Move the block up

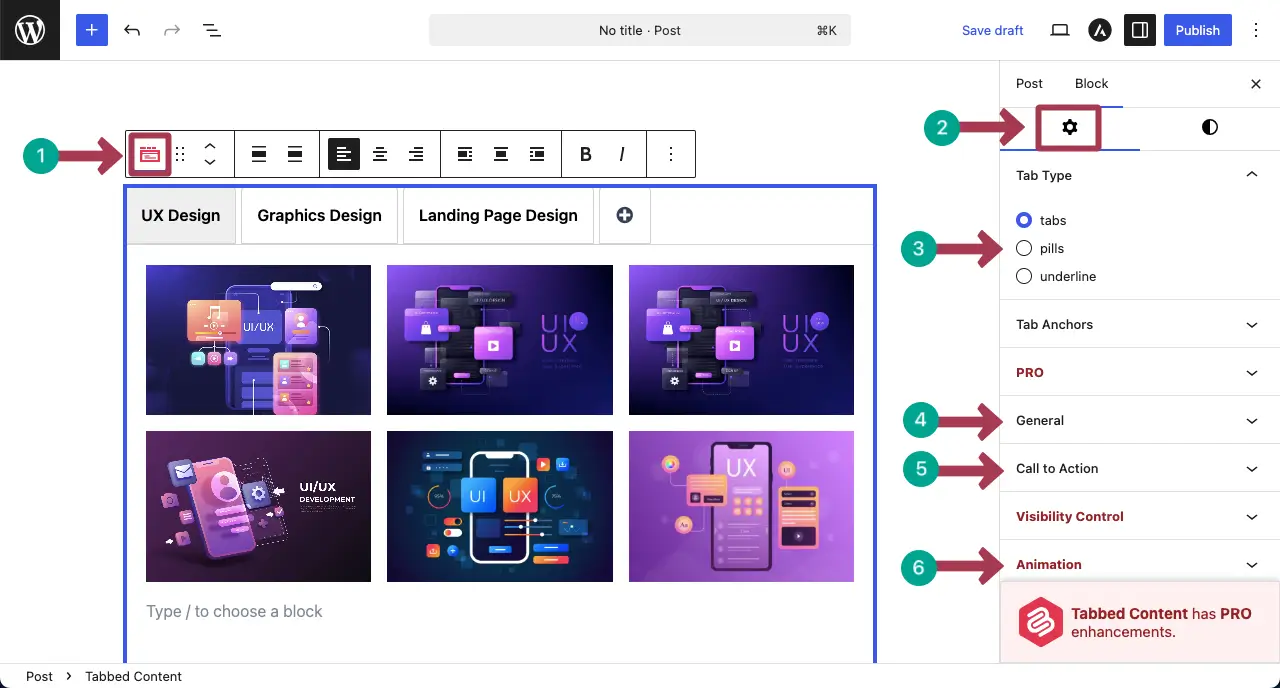pyautogui.click(x=210, y=147)
